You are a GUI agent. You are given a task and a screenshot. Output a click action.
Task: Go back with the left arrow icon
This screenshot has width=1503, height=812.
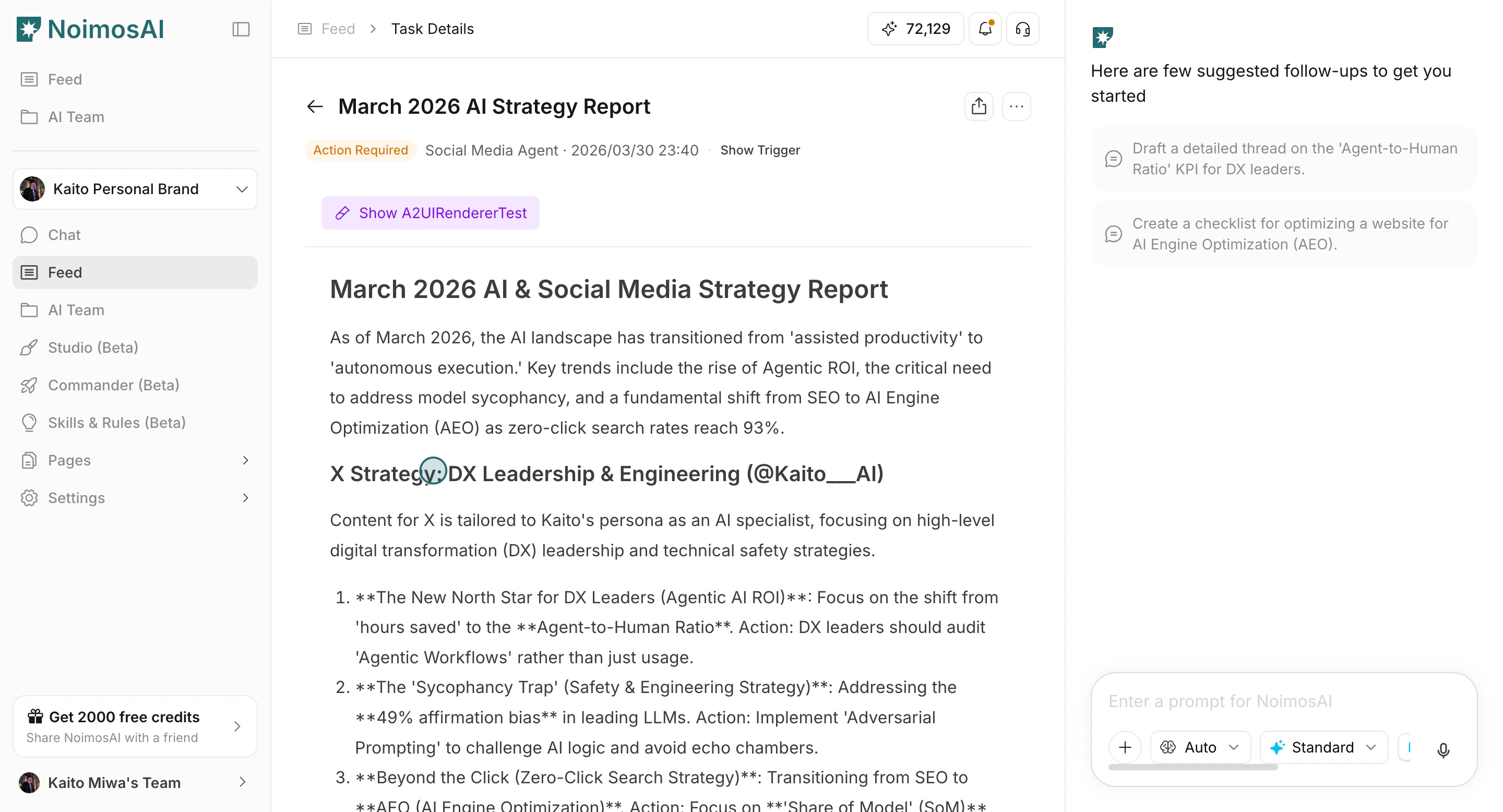(315, 106)
